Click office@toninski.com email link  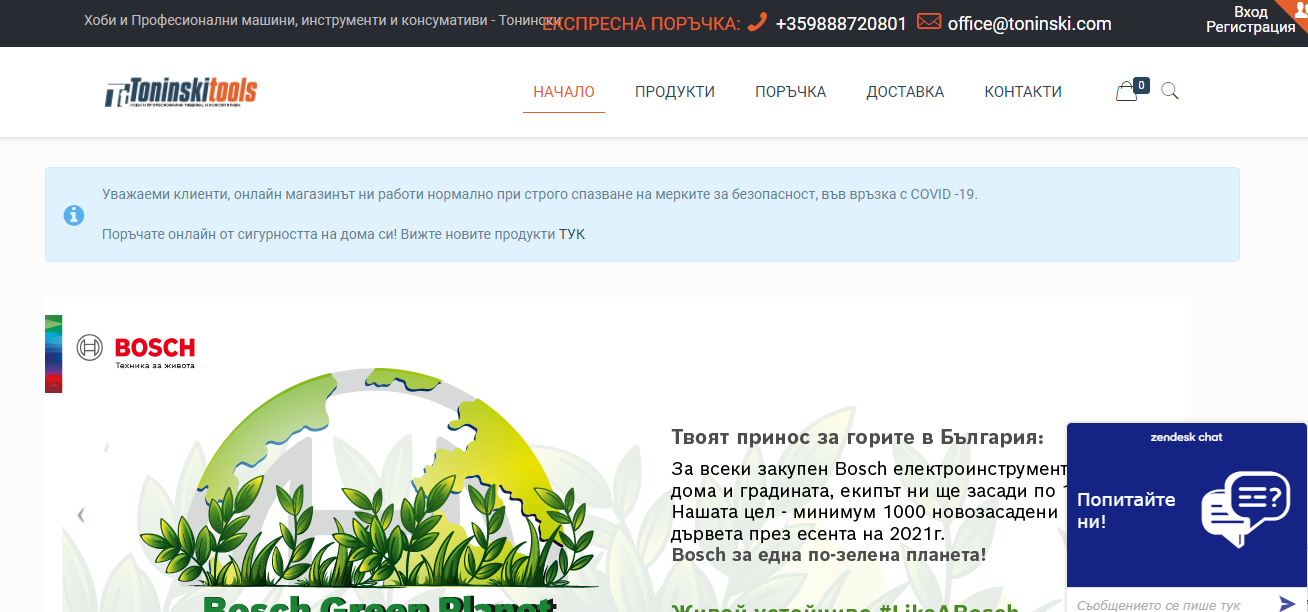pos(1029,23)
